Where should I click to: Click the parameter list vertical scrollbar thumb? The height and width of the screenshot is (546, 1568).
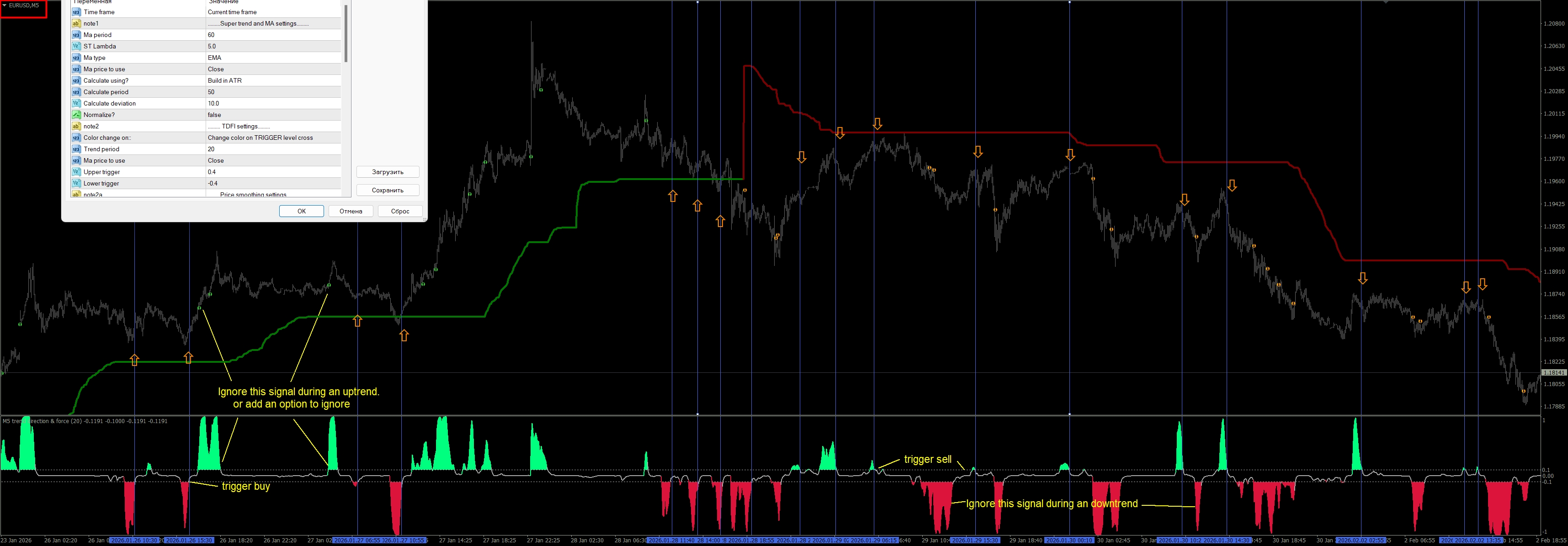click(346, 33)
